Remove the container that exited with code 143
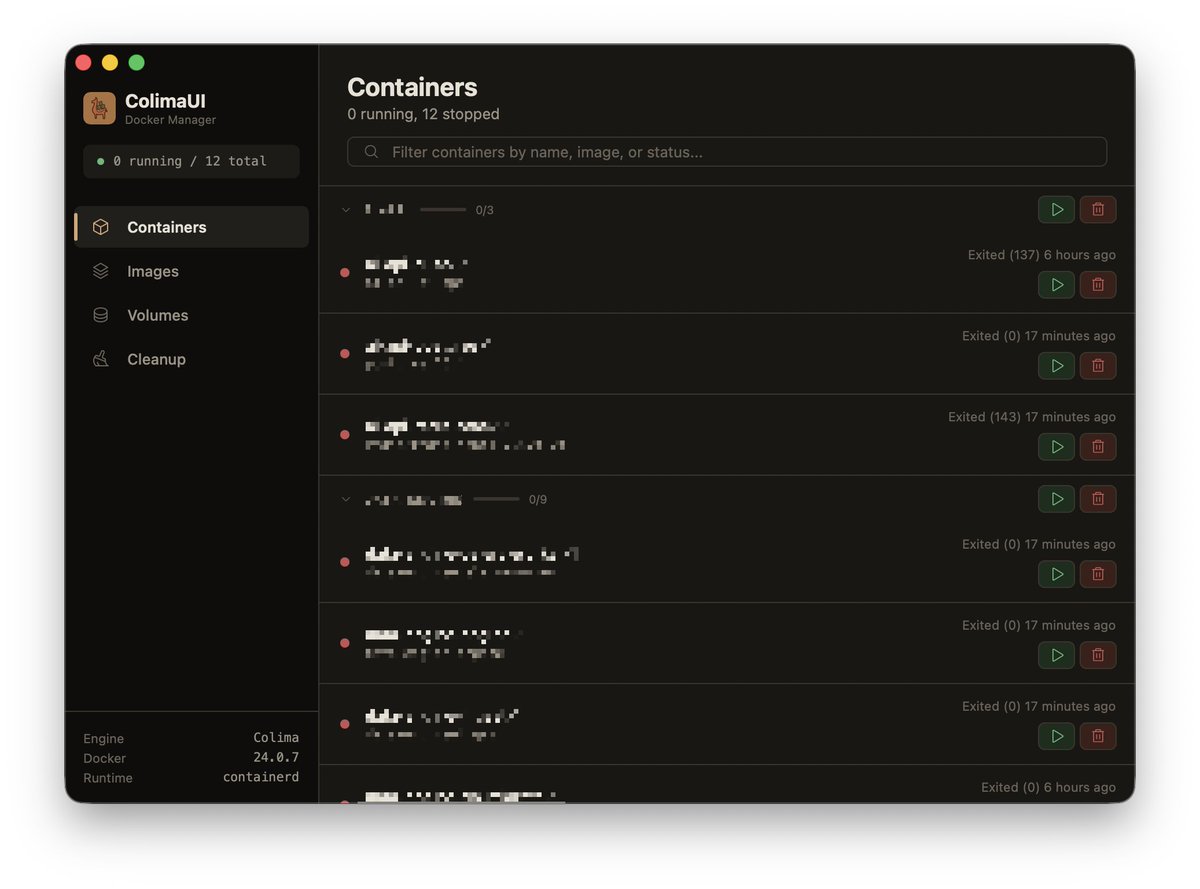This screenshot has width=1200, height=889. (1098, 447)
